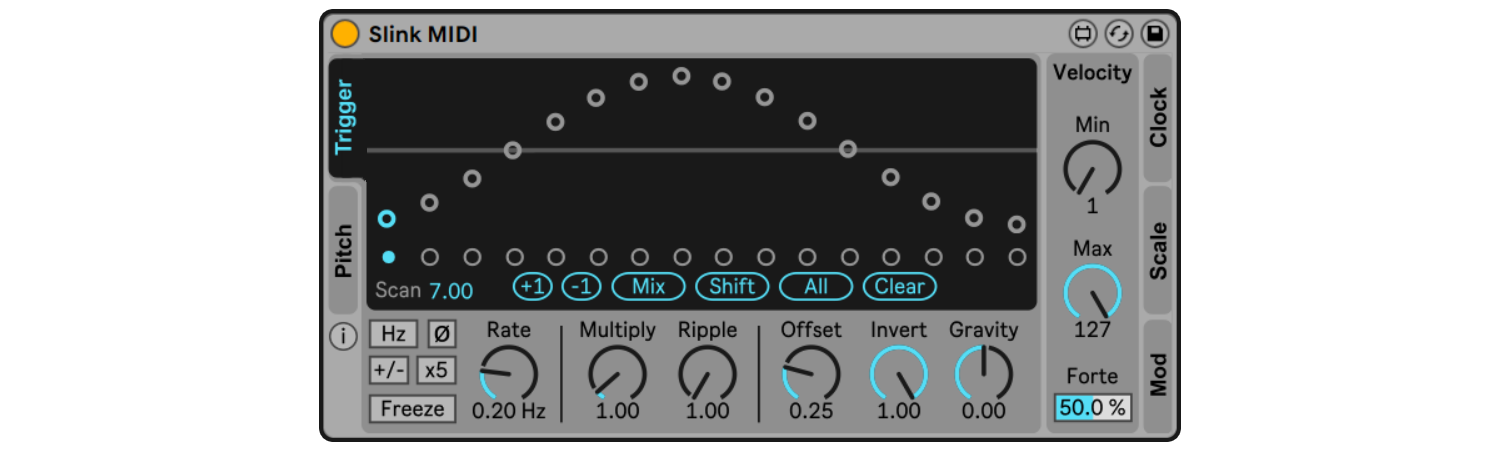1500x451 pixels.
Task: Click the Clear button
Action: [900, 287]
